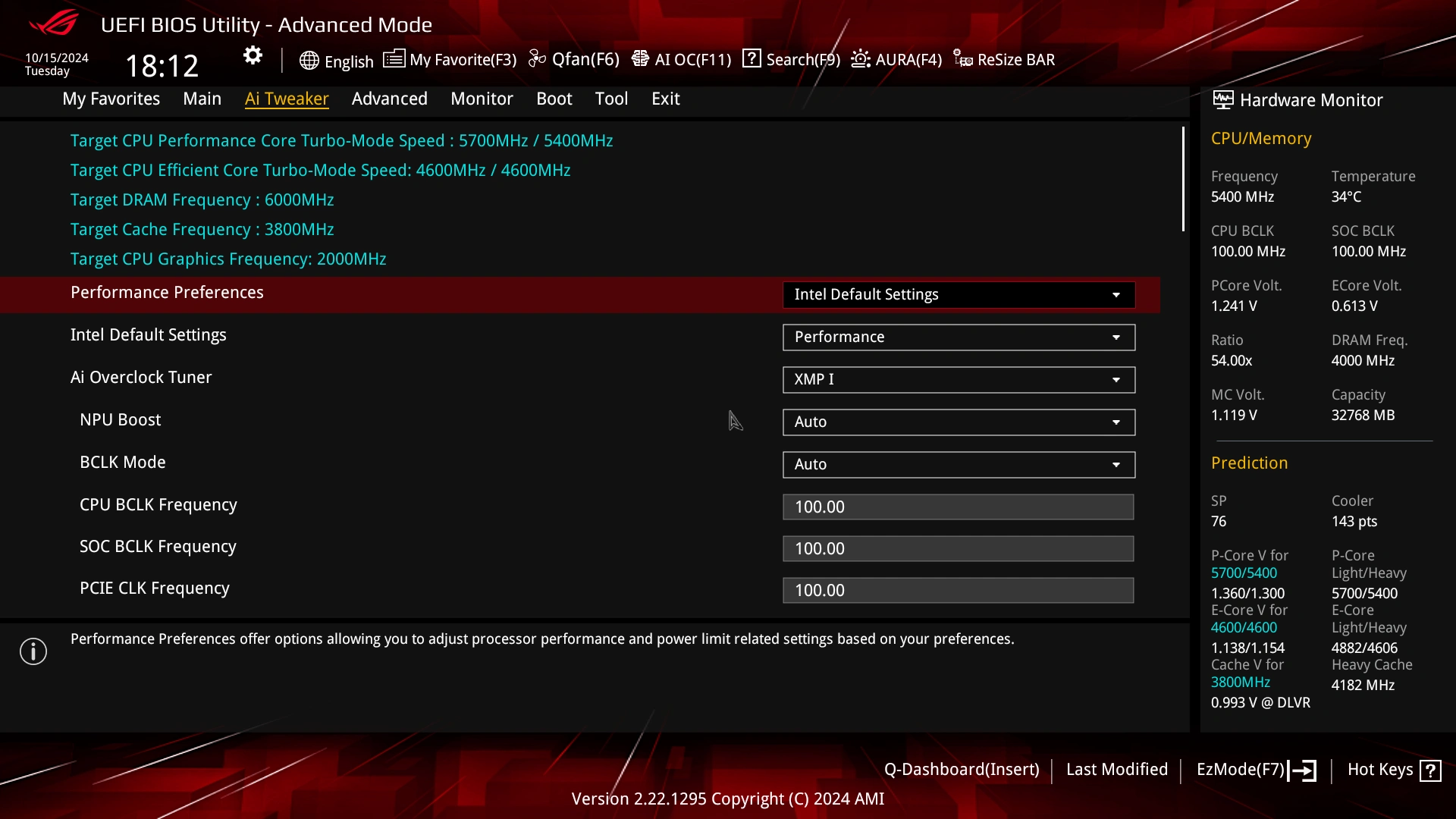Viewport: 1456px width, 819px height.
Task: Open ReSize BAR settings
Action: (1005, 59)
